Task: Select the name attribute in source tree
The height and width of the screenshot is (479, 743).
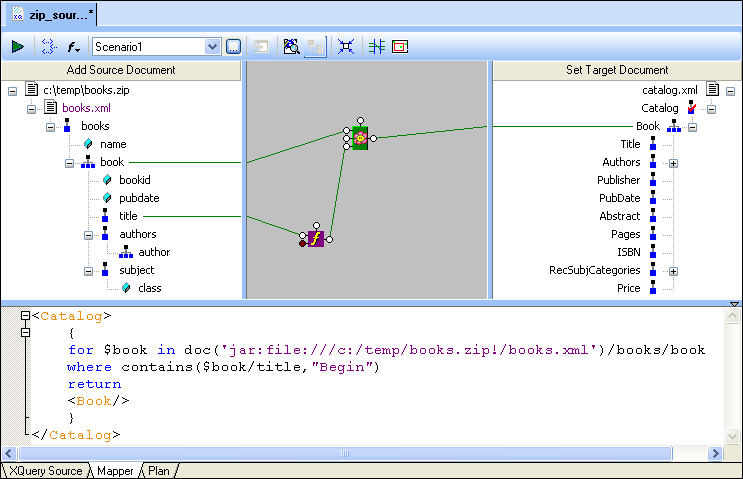Action: tap(113, 144)
